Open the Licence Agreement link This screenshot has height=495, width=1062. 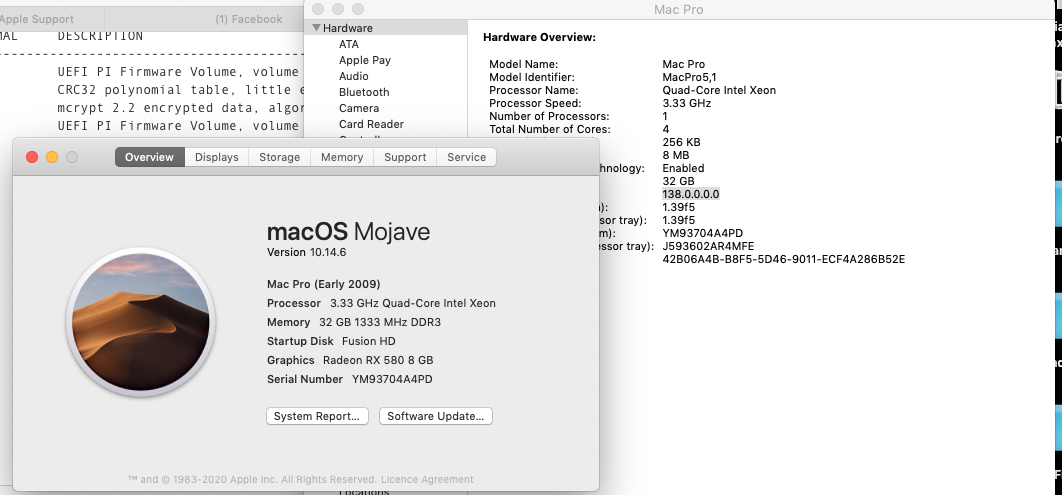[x=427, y=479]
